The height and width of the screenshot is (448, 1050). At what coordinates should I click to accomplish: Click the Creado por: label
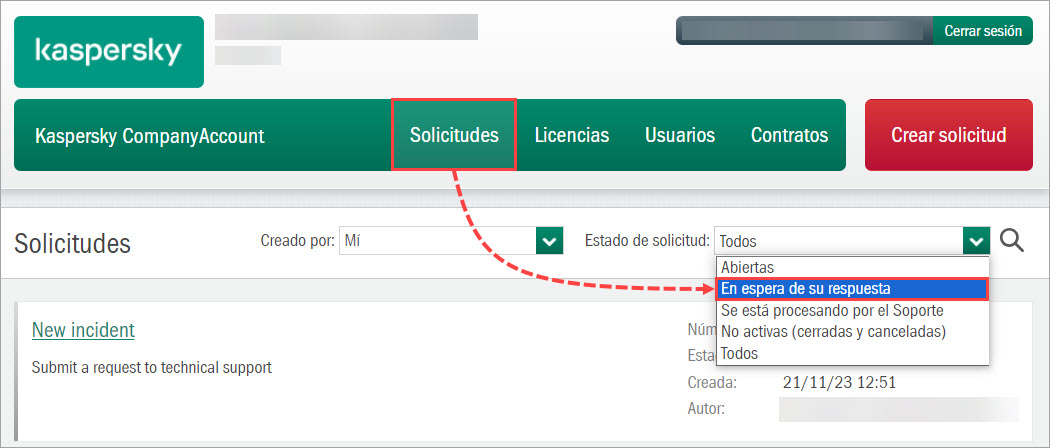297,240
